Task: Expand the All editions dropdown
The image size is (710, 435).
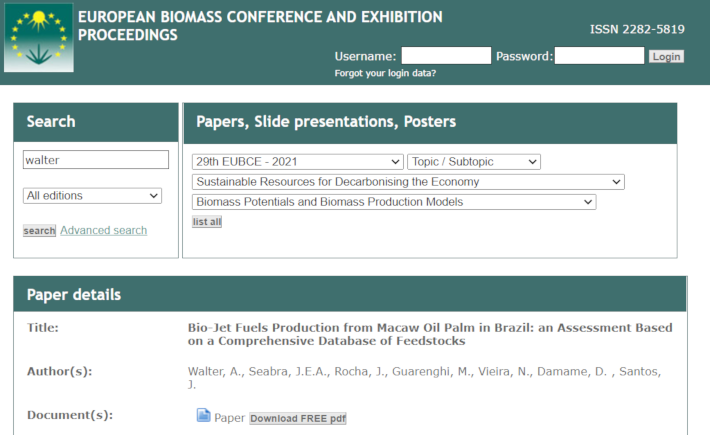Action: click(x=92, y=196)
